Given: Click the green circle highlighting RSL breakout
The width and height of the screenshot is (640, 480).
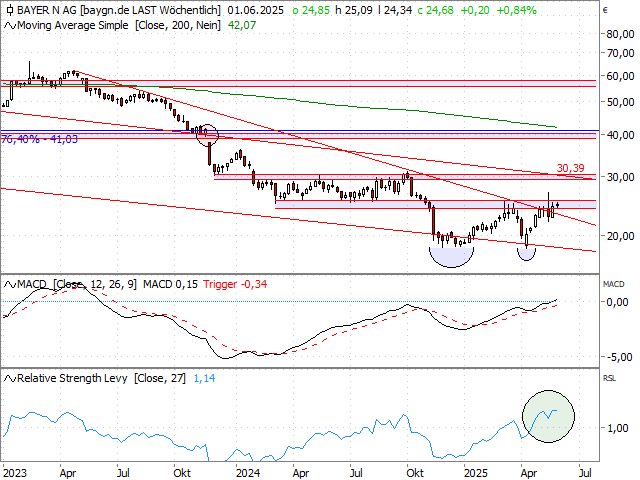Looking at the screenshot, I should coord(549,417).
